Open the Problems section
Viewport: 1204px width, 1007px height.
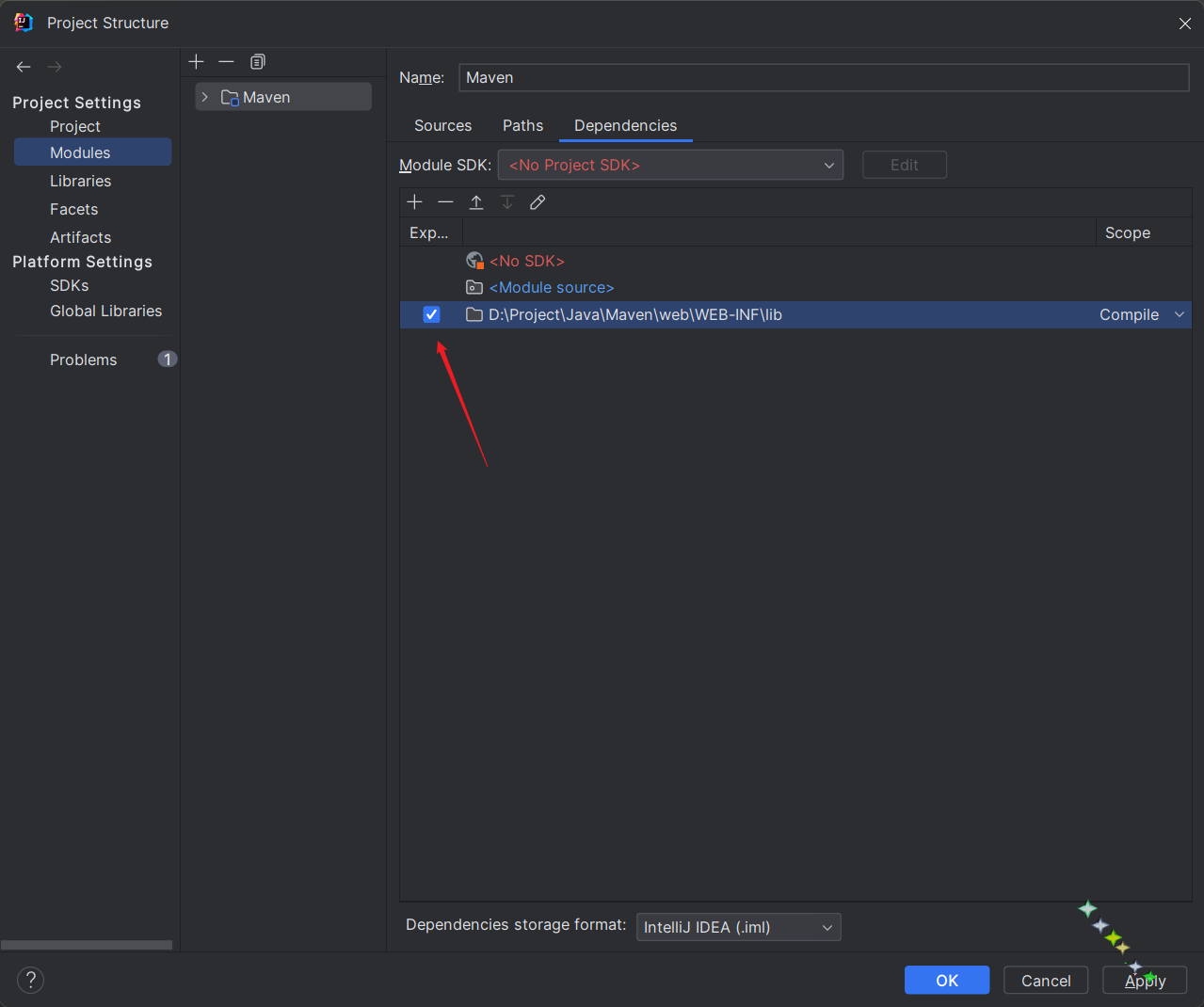coord(83,360)
